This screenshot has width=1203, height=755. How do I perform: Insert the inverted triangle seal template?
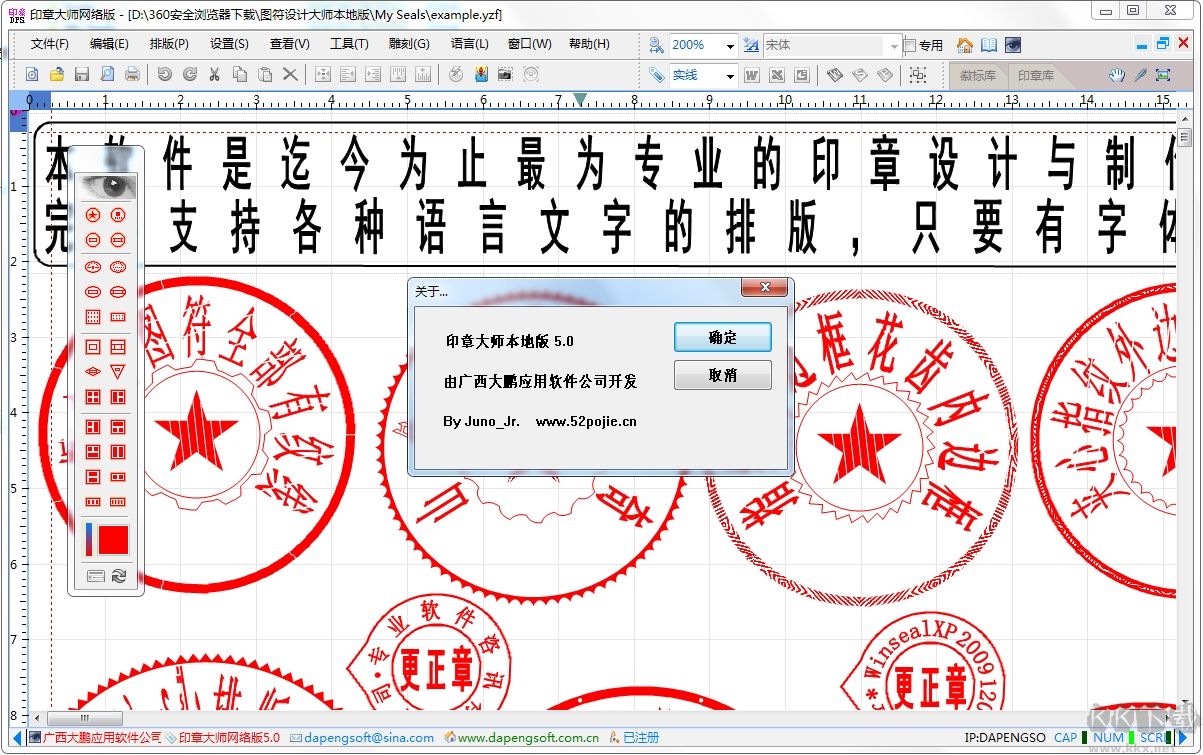[x=118, y=371]
